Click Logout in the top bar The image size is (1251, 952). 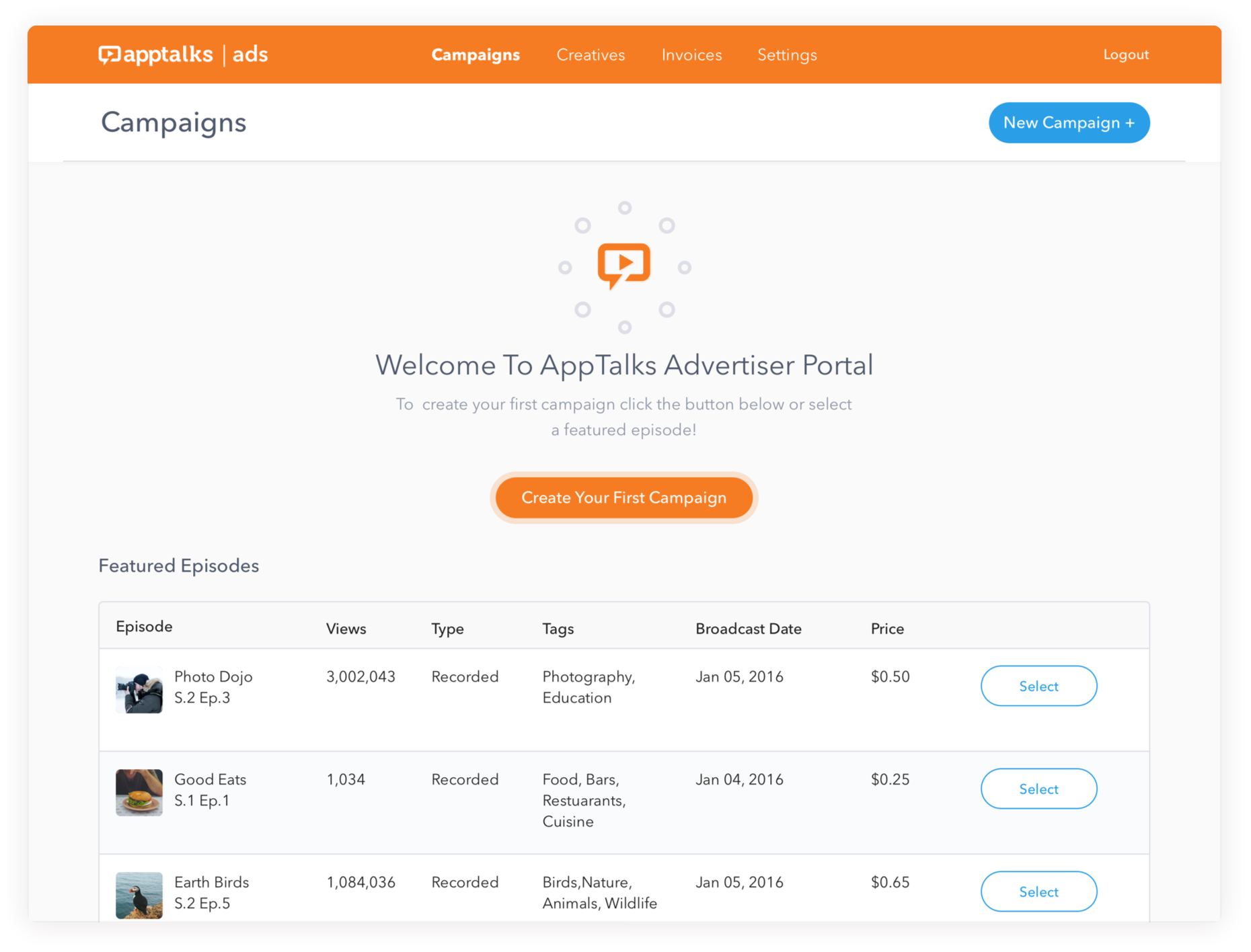pyautogui.click(x=1125, y=54)
